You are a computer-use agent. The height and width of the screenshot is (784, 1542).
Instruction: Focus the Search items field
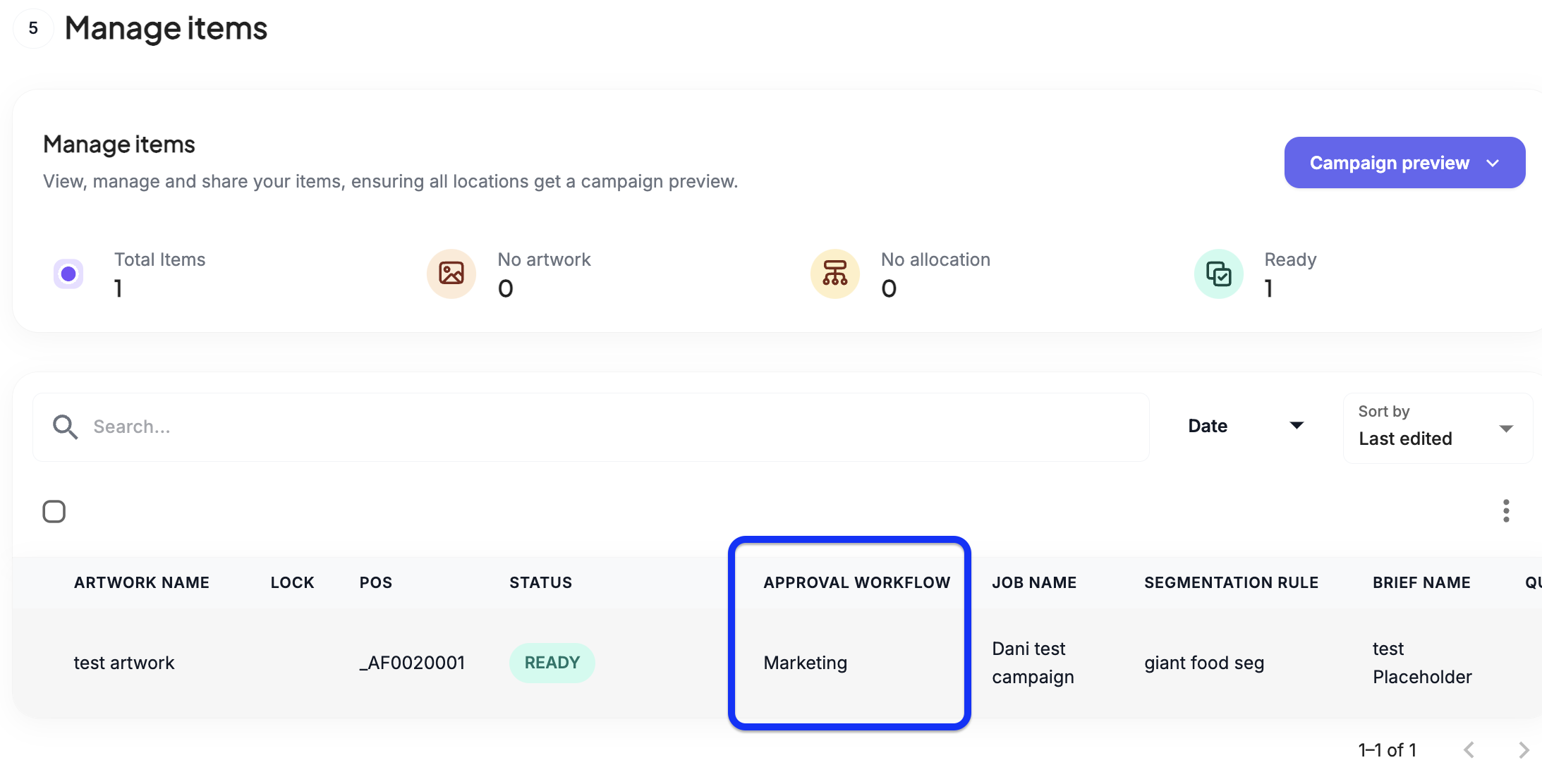tap(607, 427)
